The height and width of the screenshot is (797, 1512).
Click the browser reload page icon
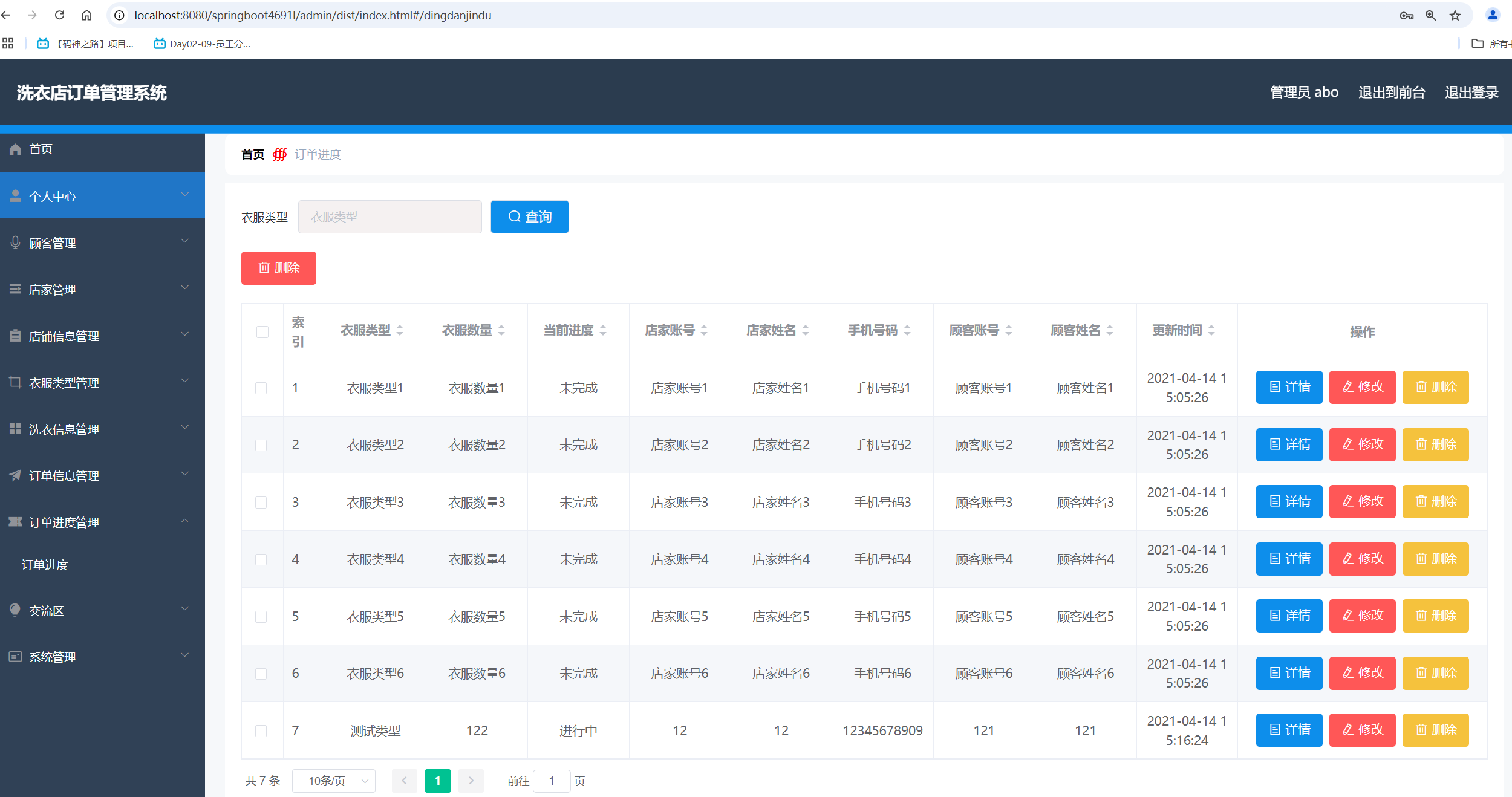[x=59, y=15]
